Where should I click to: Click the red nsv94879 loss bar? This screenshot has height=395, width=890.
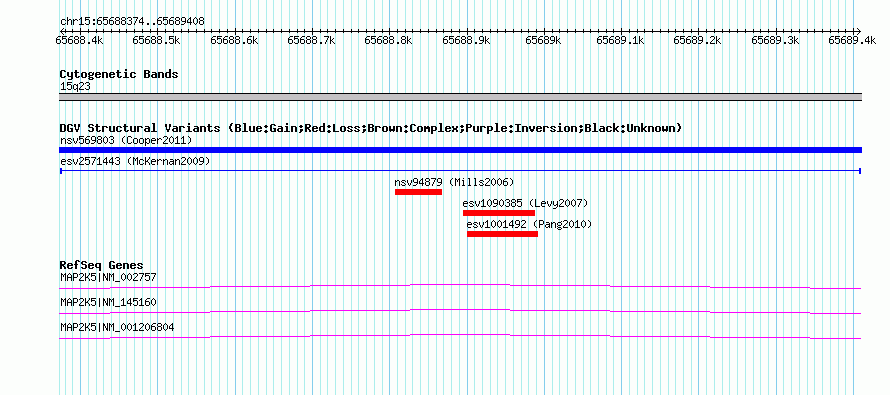click(x=418, y=192)
